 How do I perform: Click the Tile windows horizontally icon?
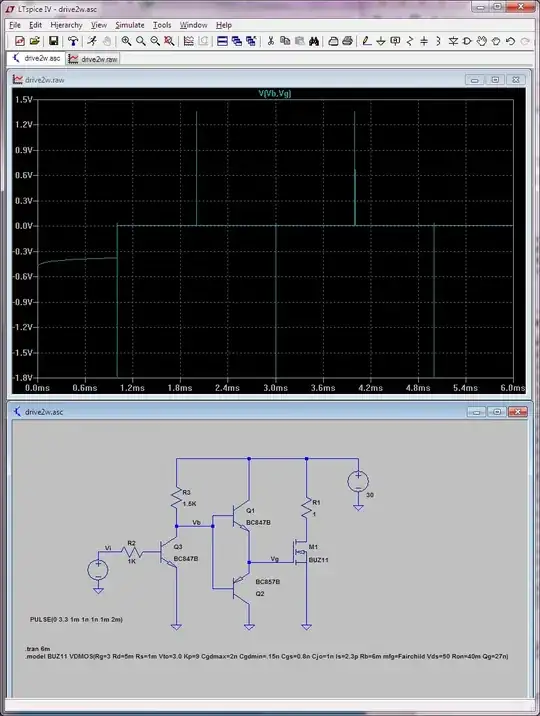222,41
